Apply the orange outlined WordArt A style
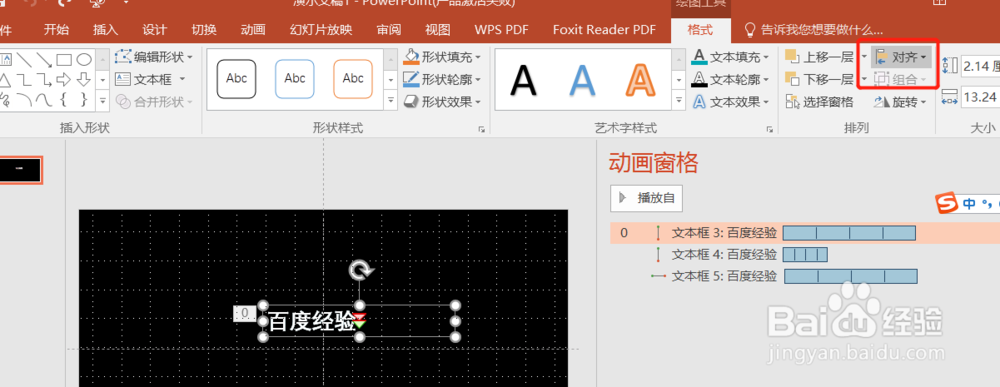This screenshot has height=387, width=1000. [640, 80]
